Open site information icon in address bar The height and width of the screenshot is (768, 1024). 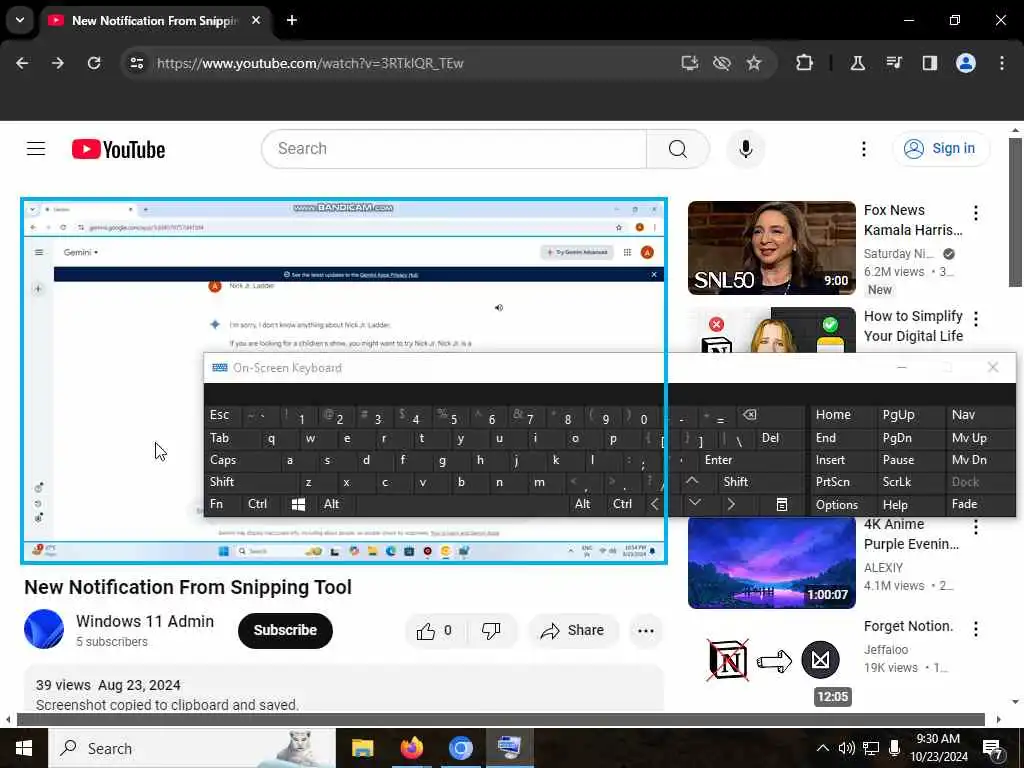pyautogui.click(x=136, y=63)
